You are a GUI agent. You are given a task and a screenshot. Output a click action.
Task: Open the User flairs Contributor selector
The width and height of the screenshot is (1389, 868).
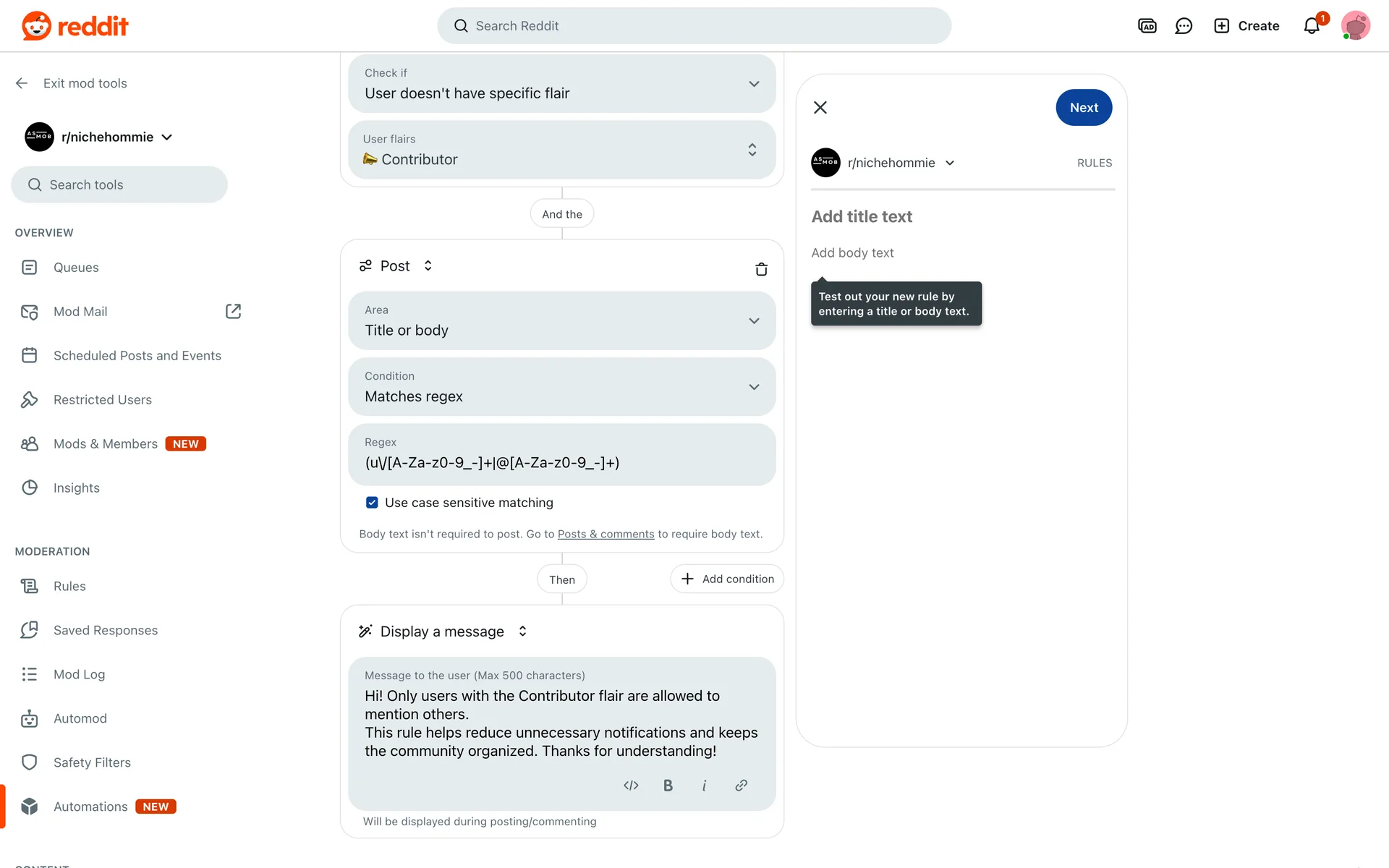point(561,150)
